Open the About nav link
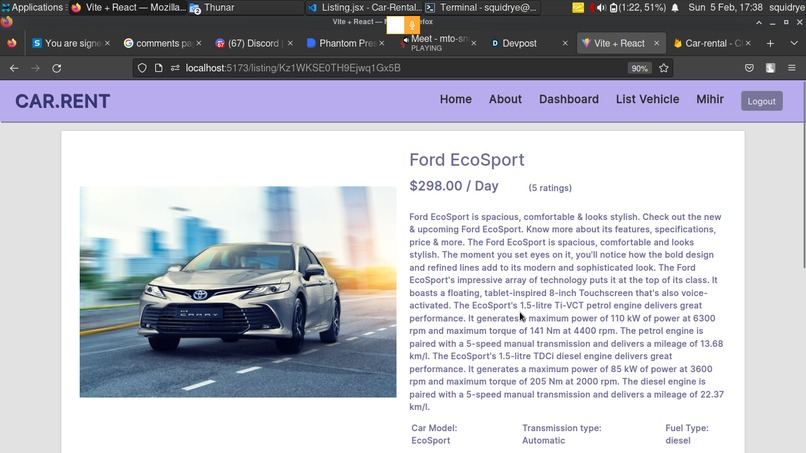The width and height of the screenshot is (806, 453). tap(505, 99)
